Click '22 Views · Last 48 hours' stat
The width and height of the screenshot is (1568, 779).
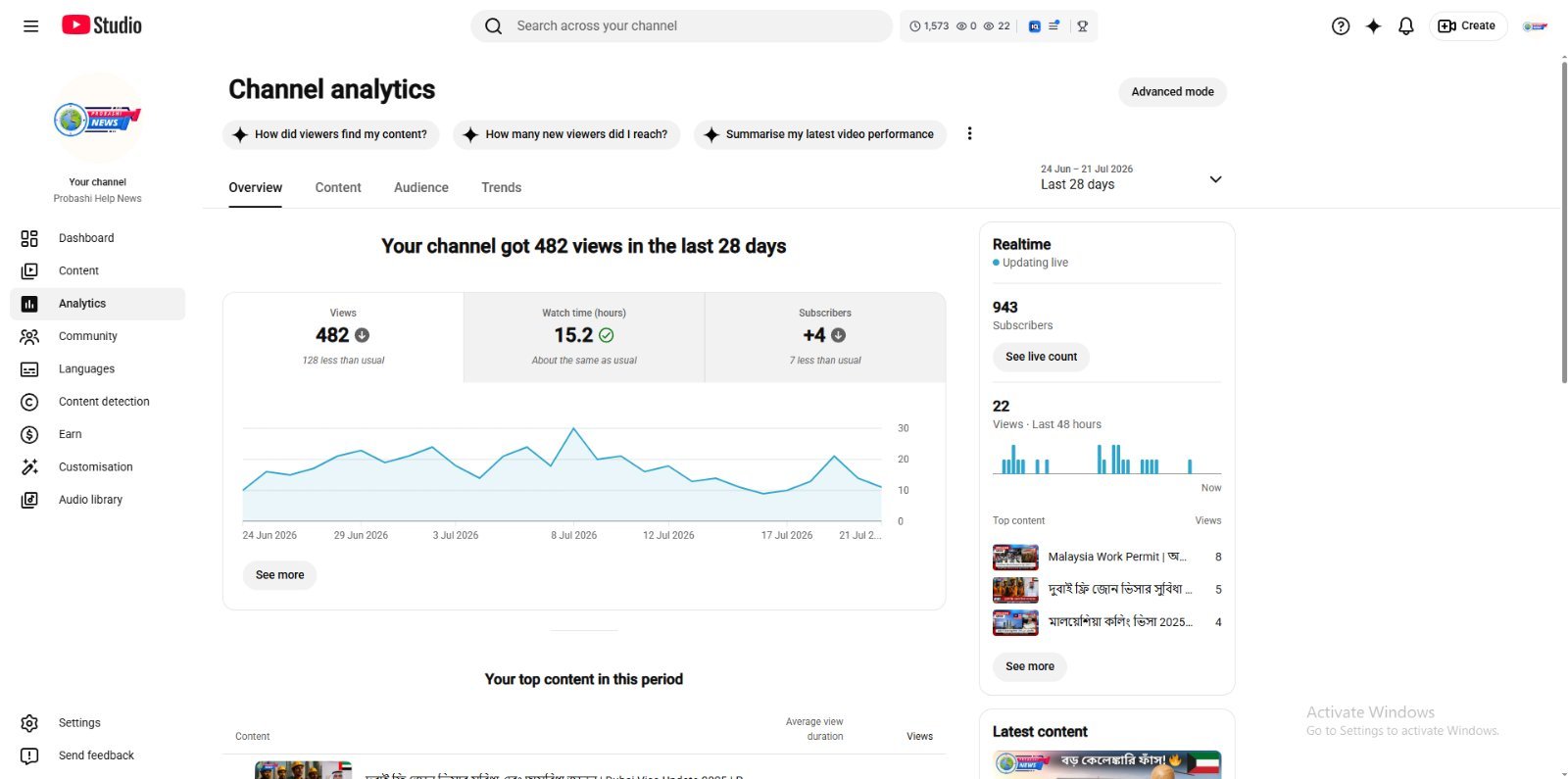coord(1047,414)
